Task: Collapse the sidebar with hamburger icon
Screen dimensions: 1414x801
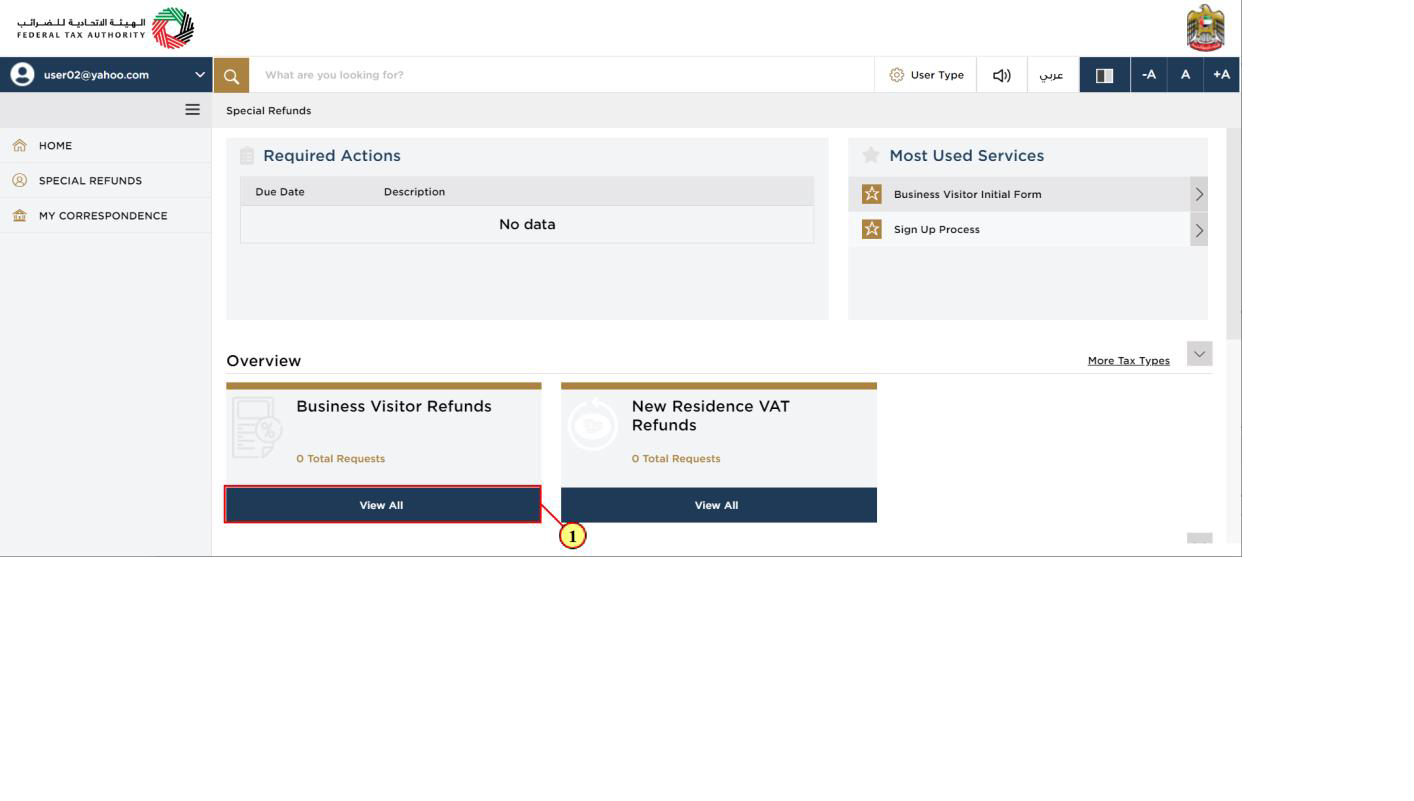Action: (x=193, y=110)
